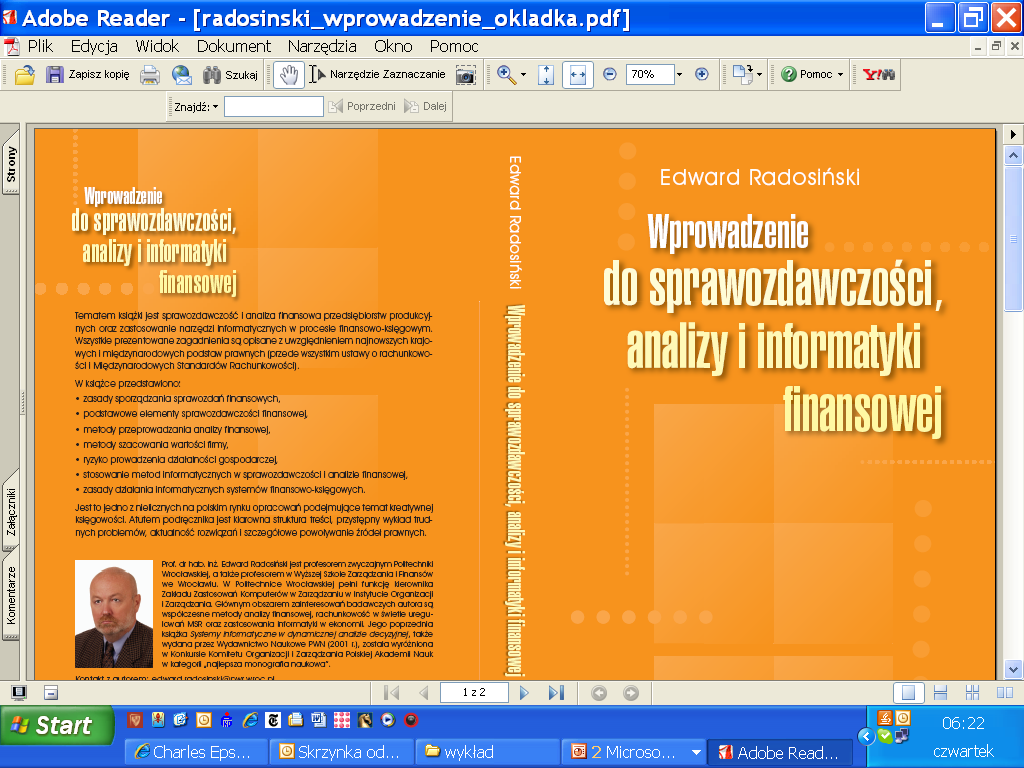Go to first page button
Image resolution: width=1024 pixels, height=768 pixels.
point(392,693)
